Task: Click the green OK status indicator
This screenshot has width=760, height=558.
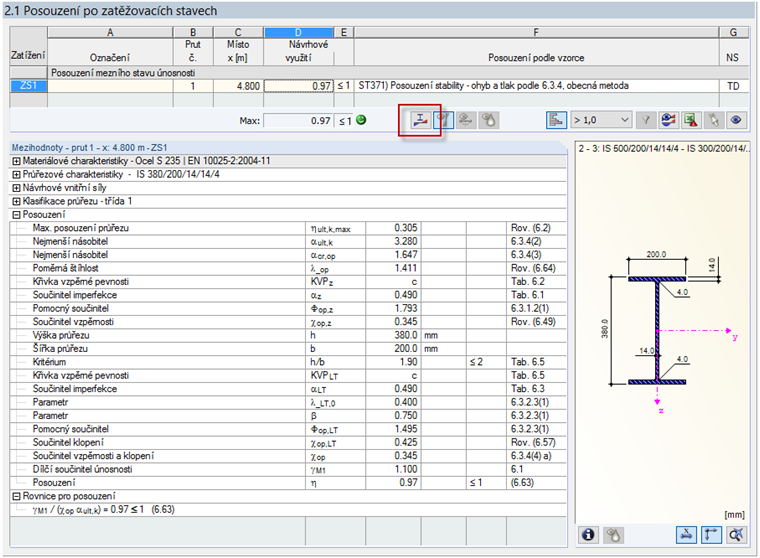Action: click(361, 120)
